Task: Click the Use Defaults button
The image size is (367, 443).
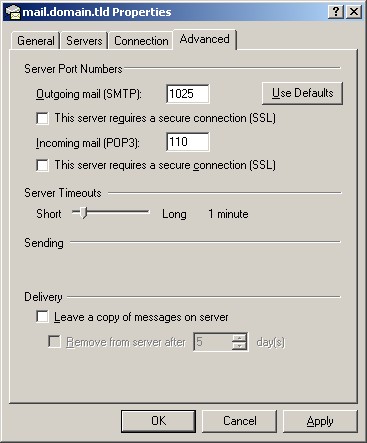Action: point(302,93)
